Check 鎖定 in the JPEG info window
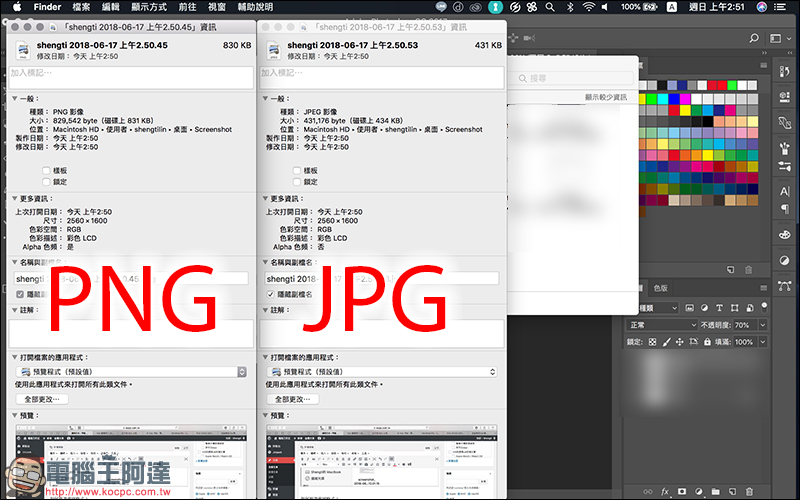The image size is (800, 500). click(297, 182)
